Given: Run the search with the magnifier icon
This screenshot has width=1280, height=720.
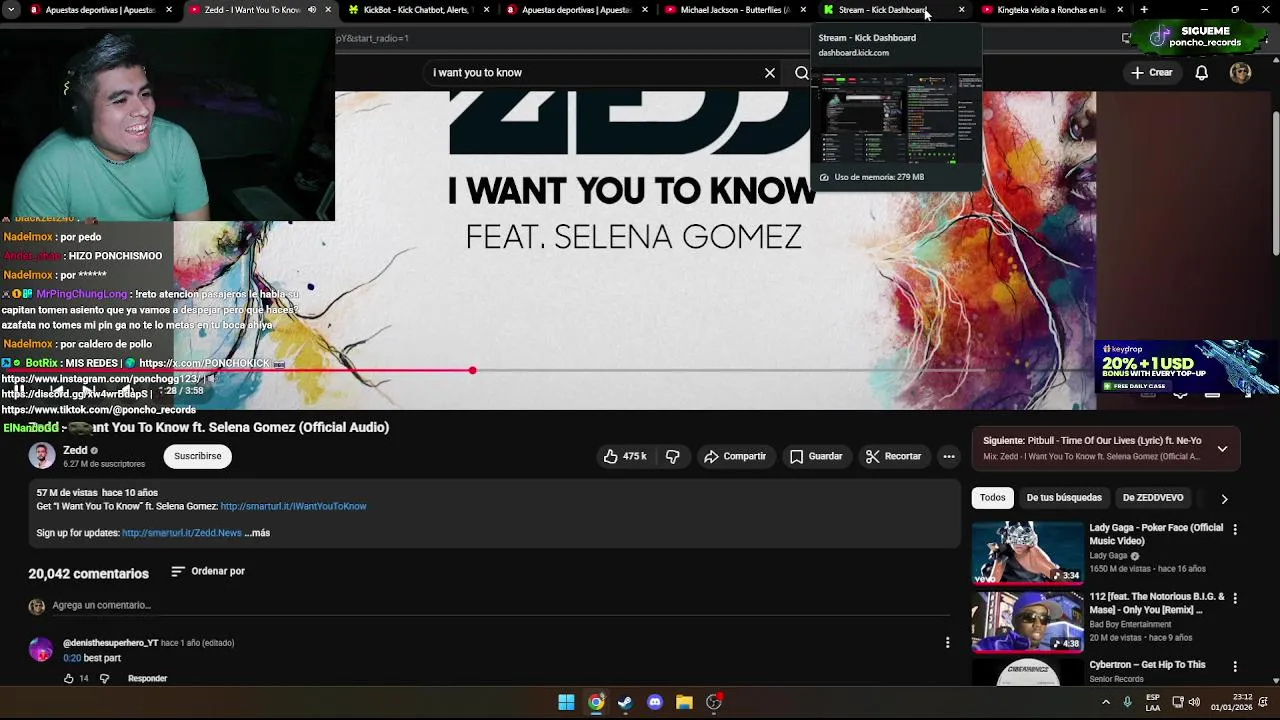Looking at the screenshot, I should pos(801,73).
